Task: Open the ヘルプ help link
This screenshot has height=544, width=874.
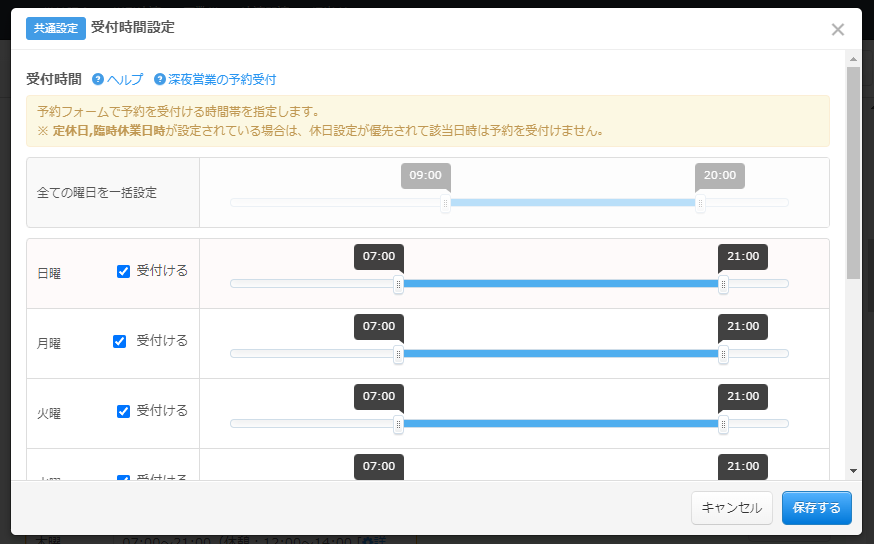Action: point(125,79)
